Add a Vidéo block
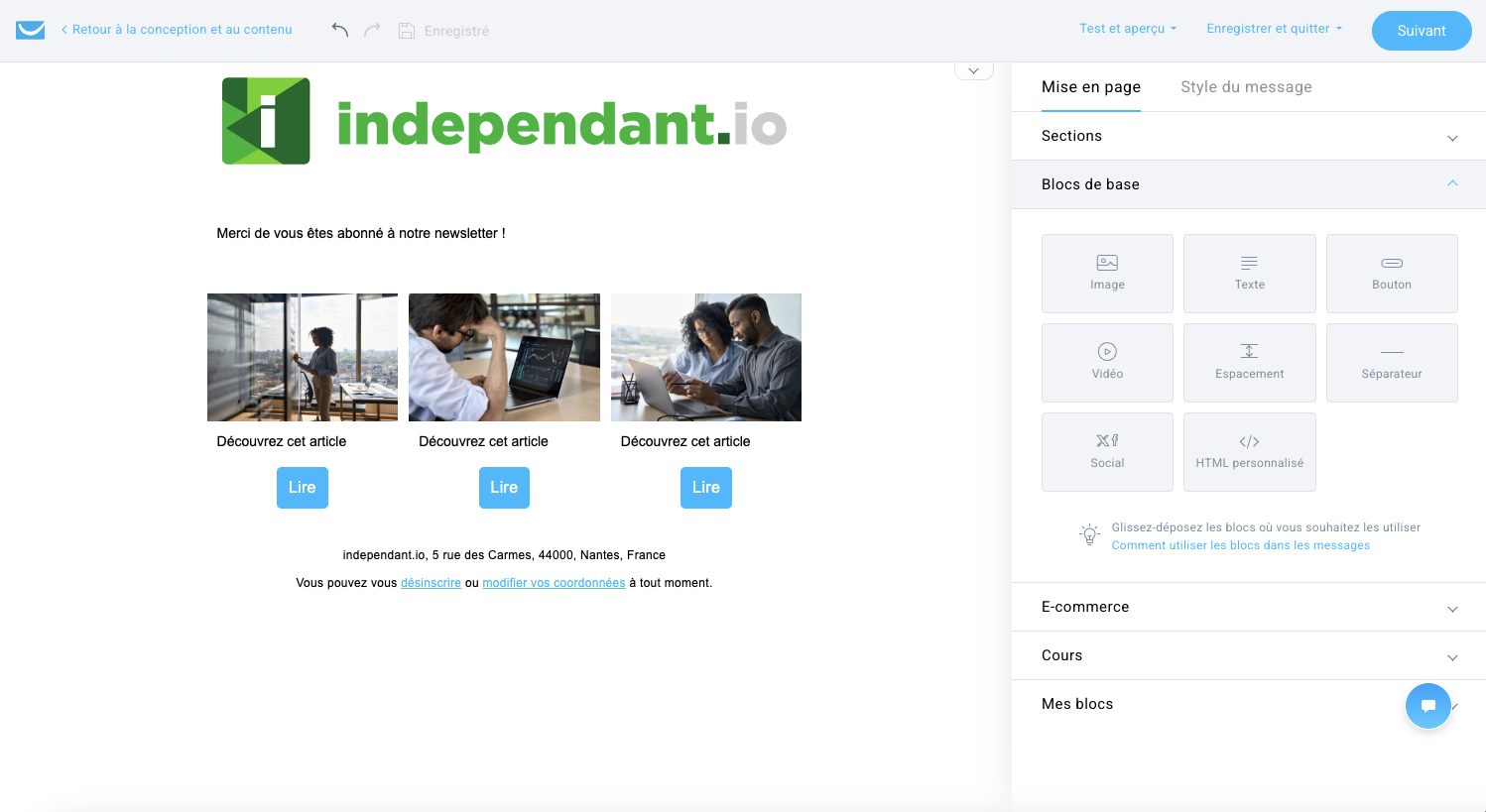 1107,363
